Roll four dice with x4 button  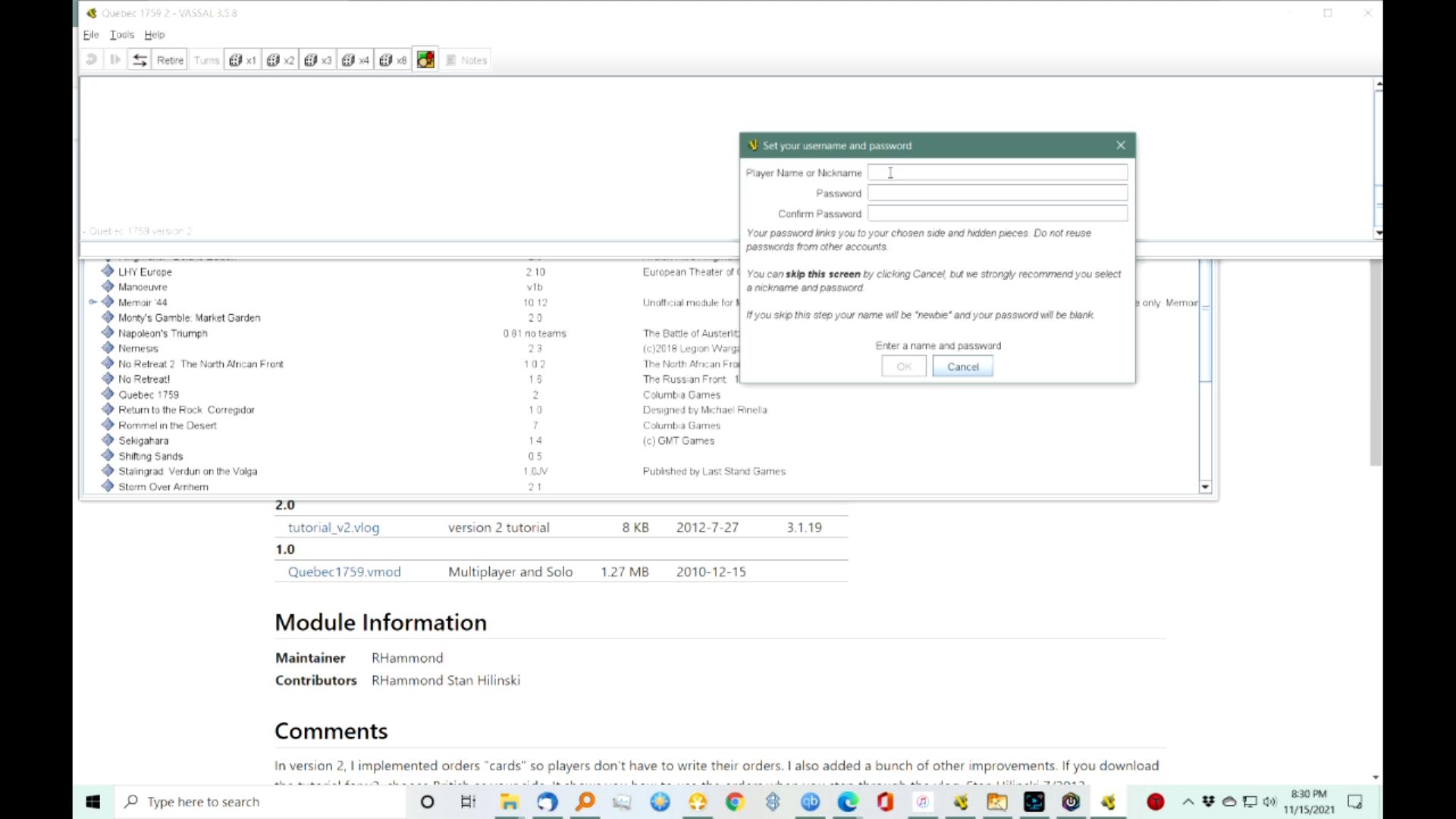point(355,60)
